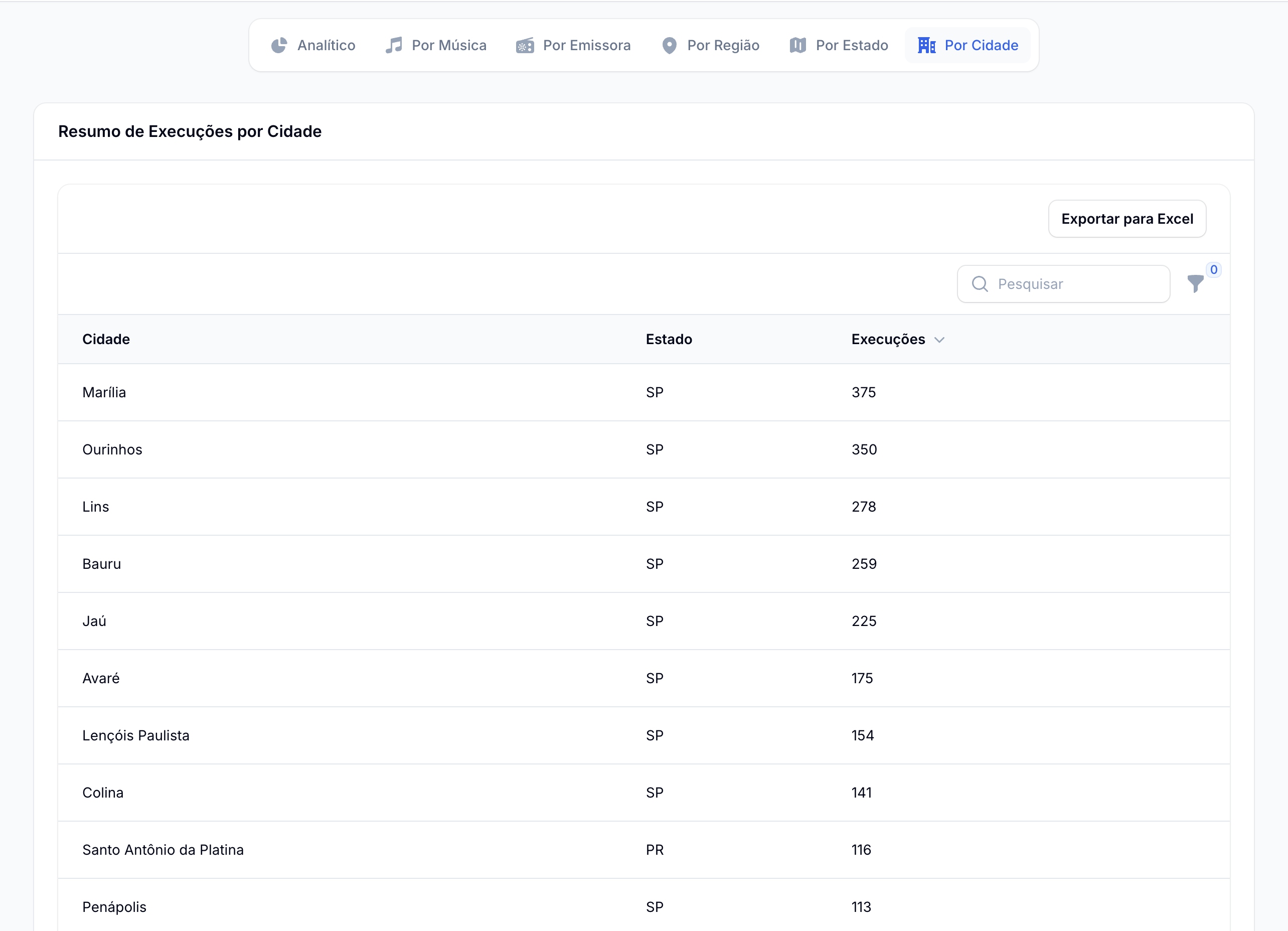Click Exportar para Excel button
Screen dimensions: 1288x931
coord(1126,219)
